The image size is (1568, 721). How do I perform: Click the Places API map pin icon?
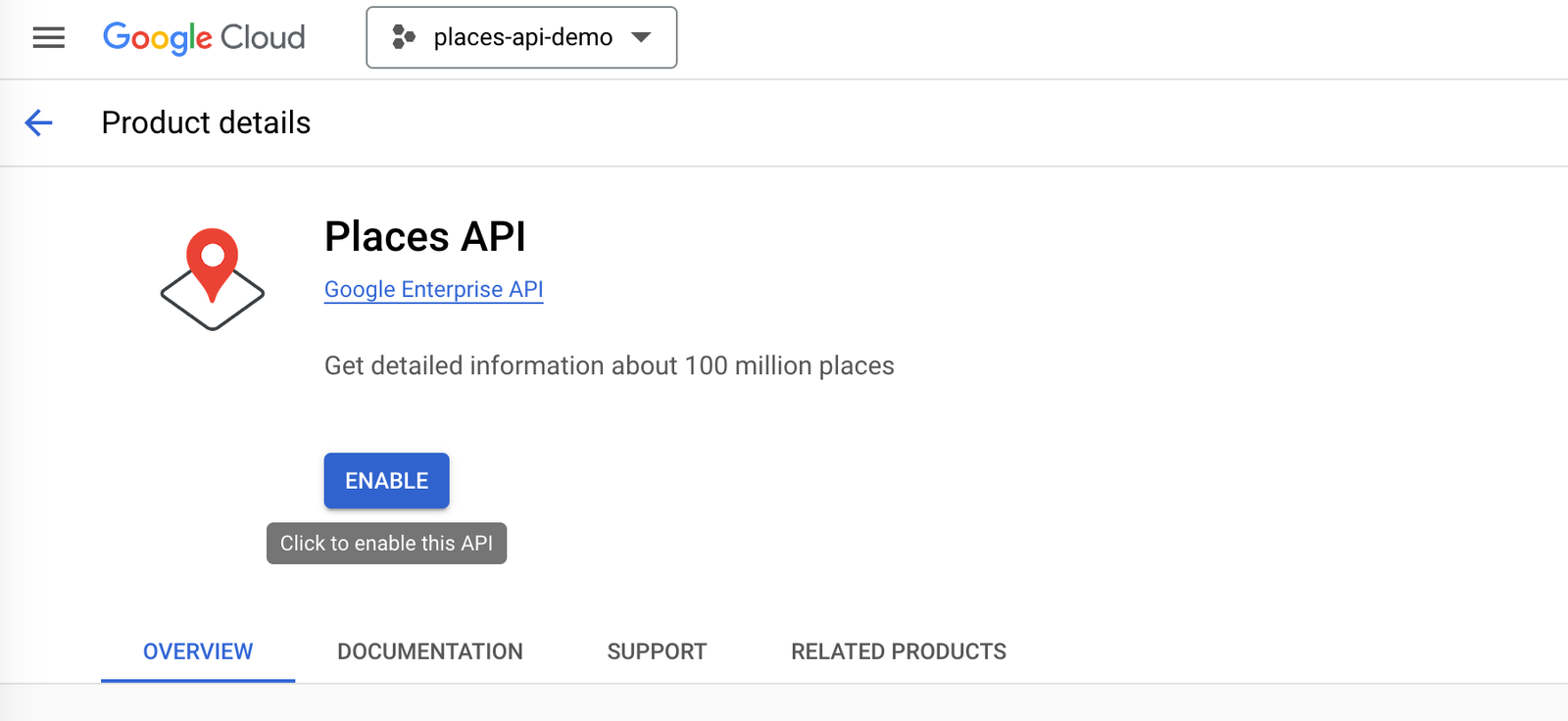click(x=213, y=279)
